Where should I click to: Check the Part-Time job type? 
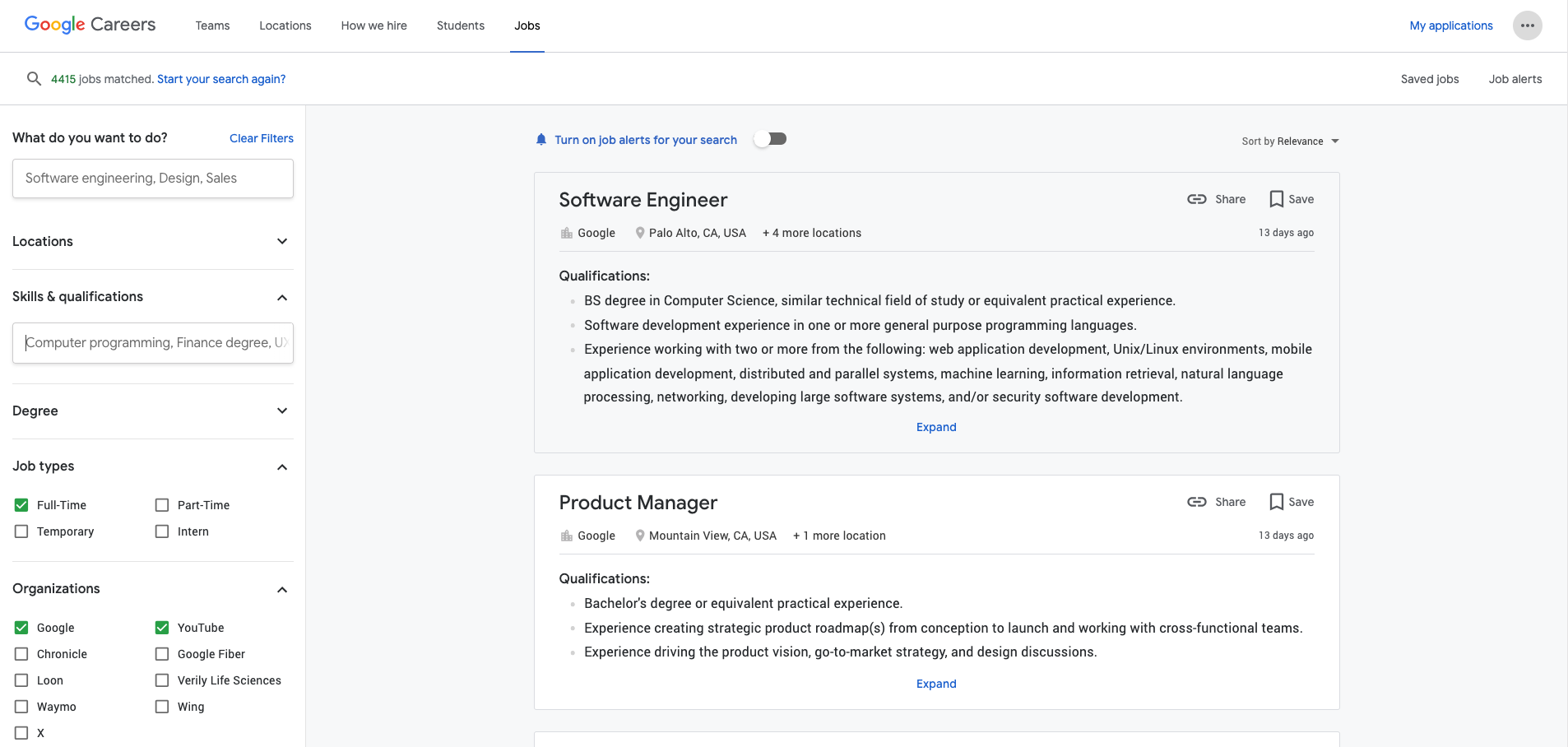(x=162, y=505)
